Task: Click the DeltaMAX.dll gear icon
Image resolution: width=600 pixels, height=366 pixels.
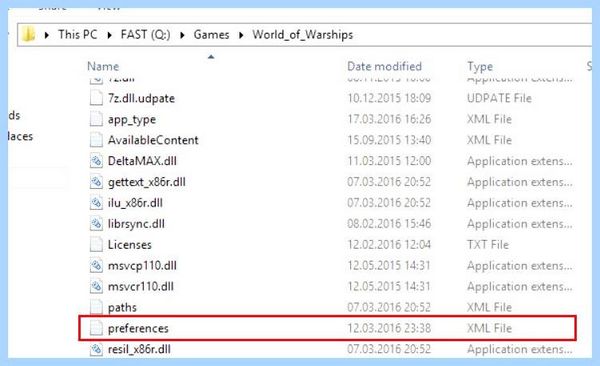Action: pyautogui.click(x=96, y=161)
